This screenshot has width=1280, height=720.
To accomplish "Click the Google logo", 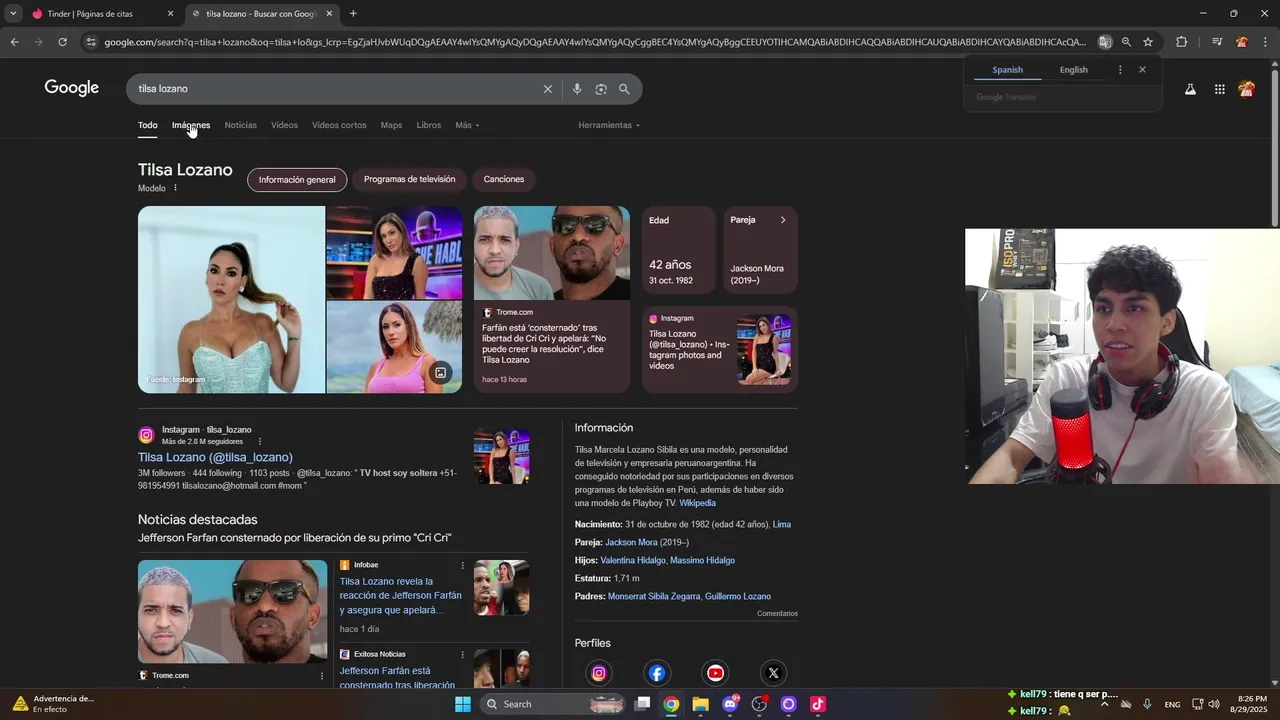I will (x=71, y=88).
